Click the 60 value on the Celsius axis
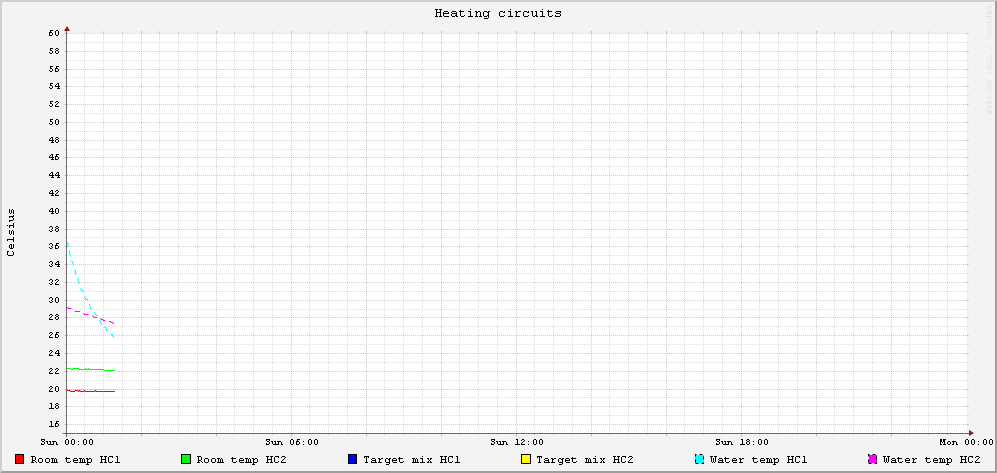Screen dimensions: 997x473 coord(54,33)
